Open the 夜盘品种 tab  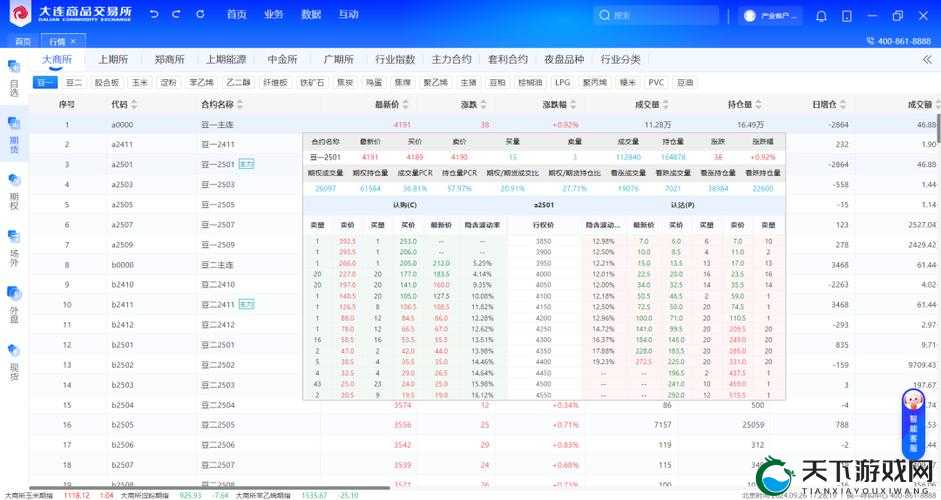564,59
